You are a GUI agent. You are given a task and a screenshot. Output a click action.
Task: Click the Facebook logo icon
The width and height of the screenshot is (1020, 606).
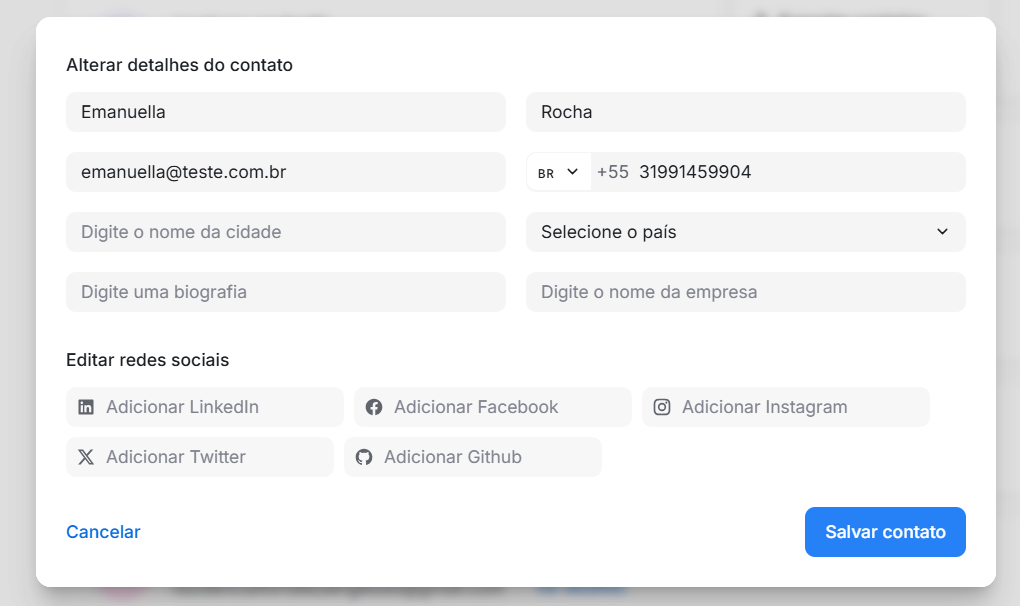[x=374, y=407]
